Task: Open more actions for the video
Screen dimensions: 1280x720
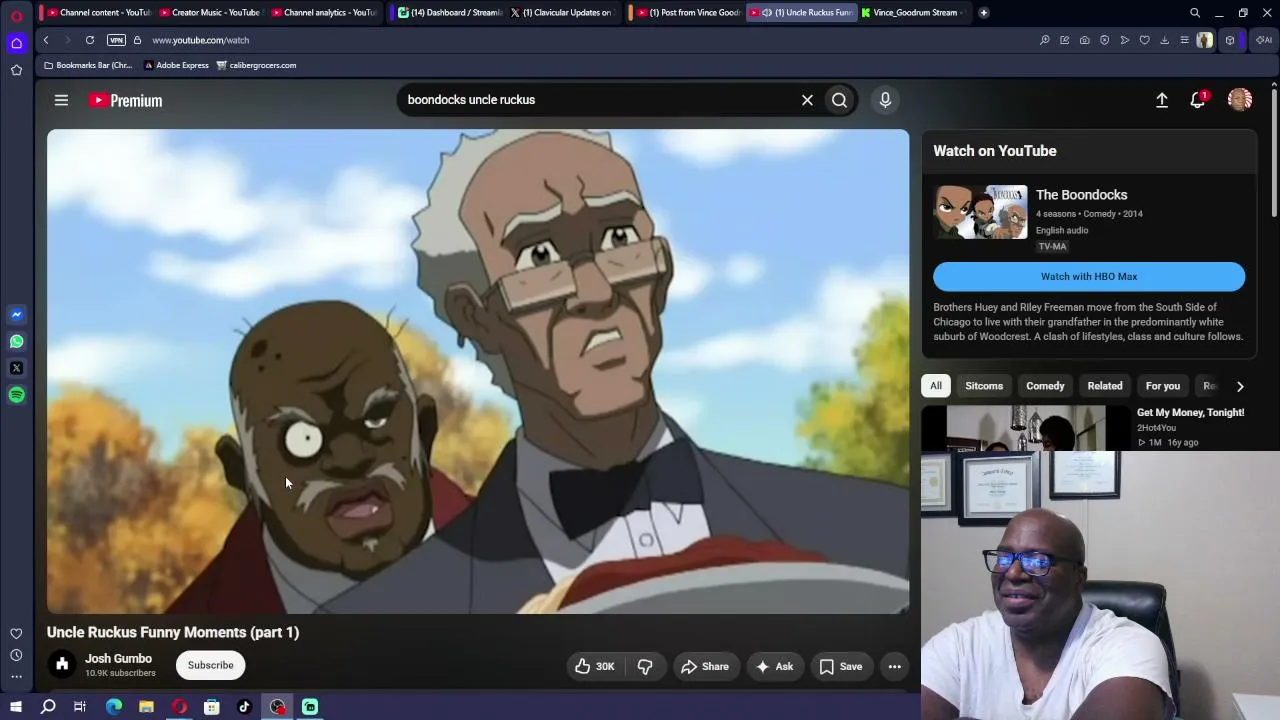Action: click(895, 666)
